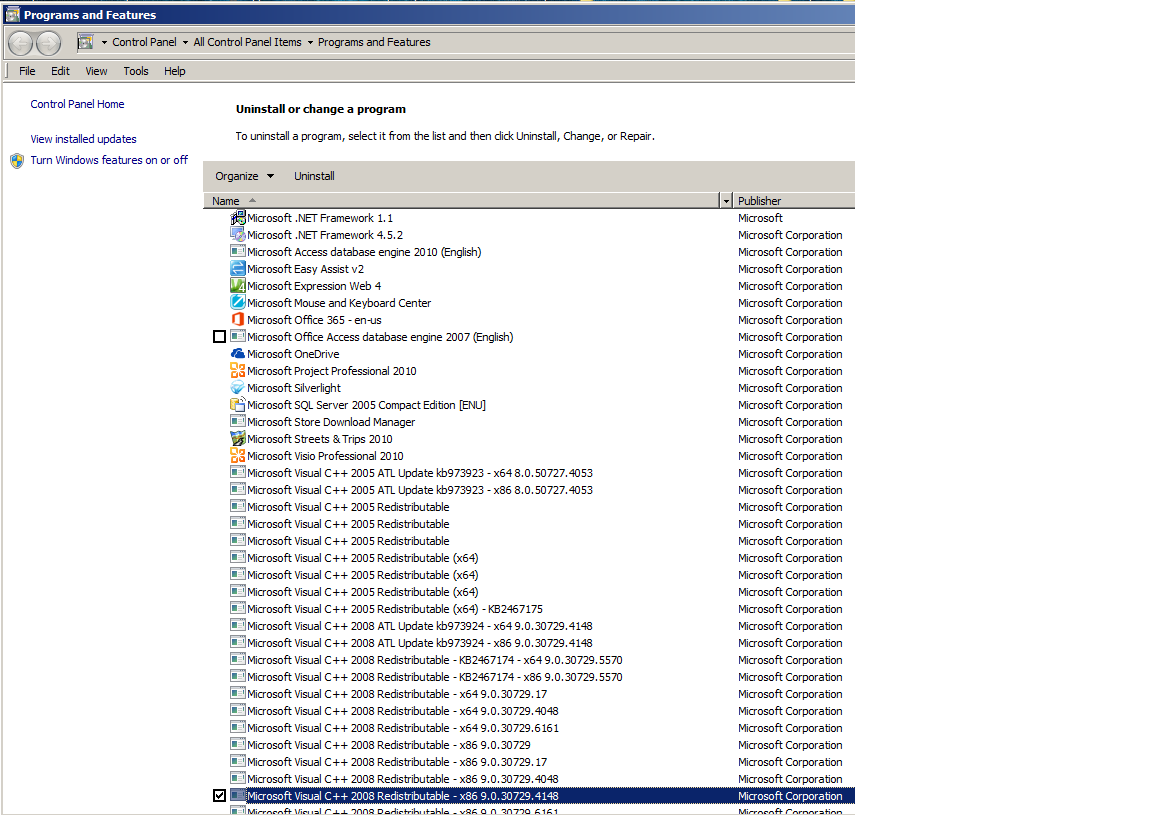Screen dimensions: 1152x815
Task: Click the Store Download Manager icon
Action: 237,421
